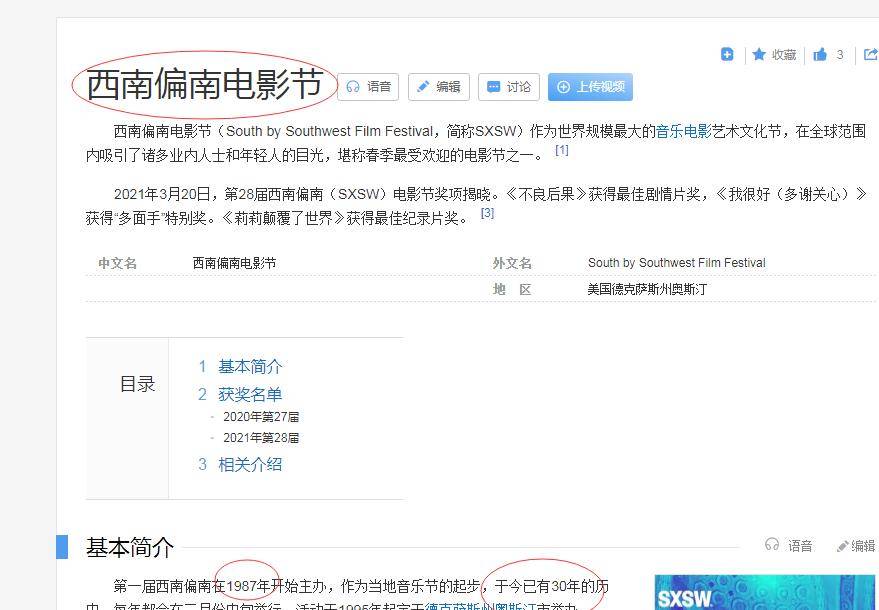Click the 语音 button beside the title
Screen dimensions: 879x610
click(368, 87)
